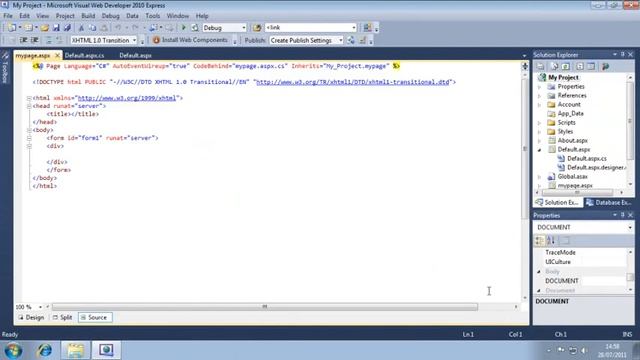
Task: Expand the Scripts folder node
Action: [x=540, y=122]
